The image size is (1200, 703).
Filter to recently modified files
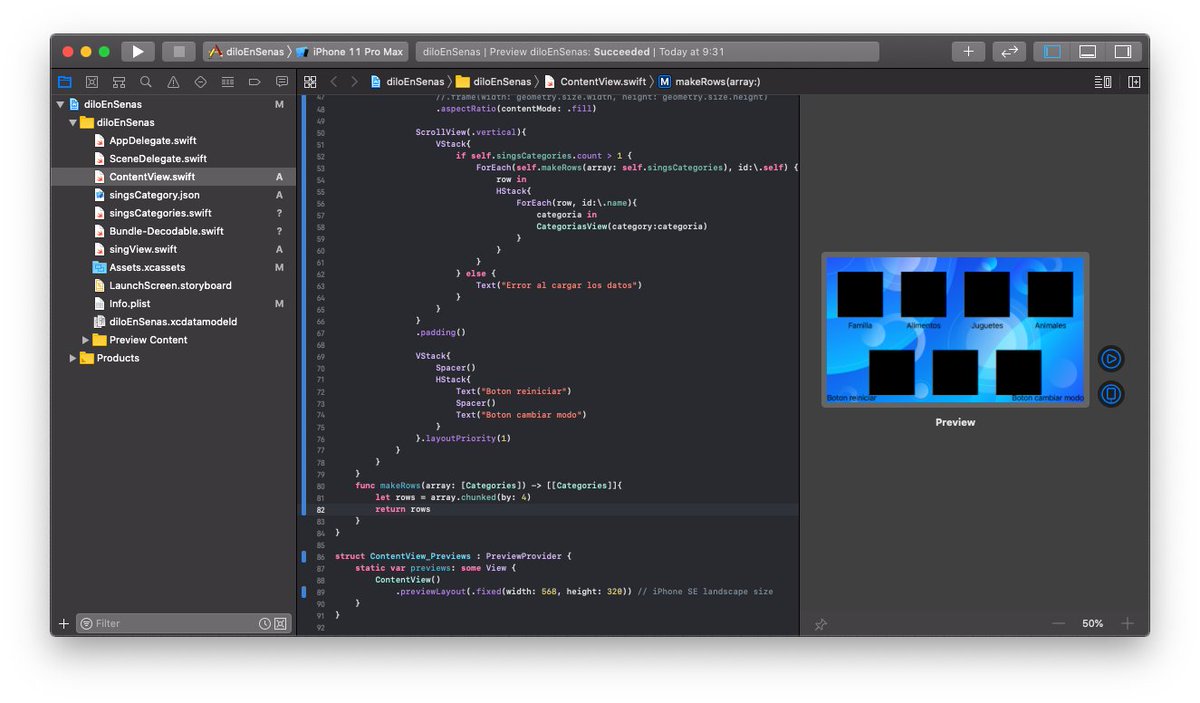(x=264, y=623)
